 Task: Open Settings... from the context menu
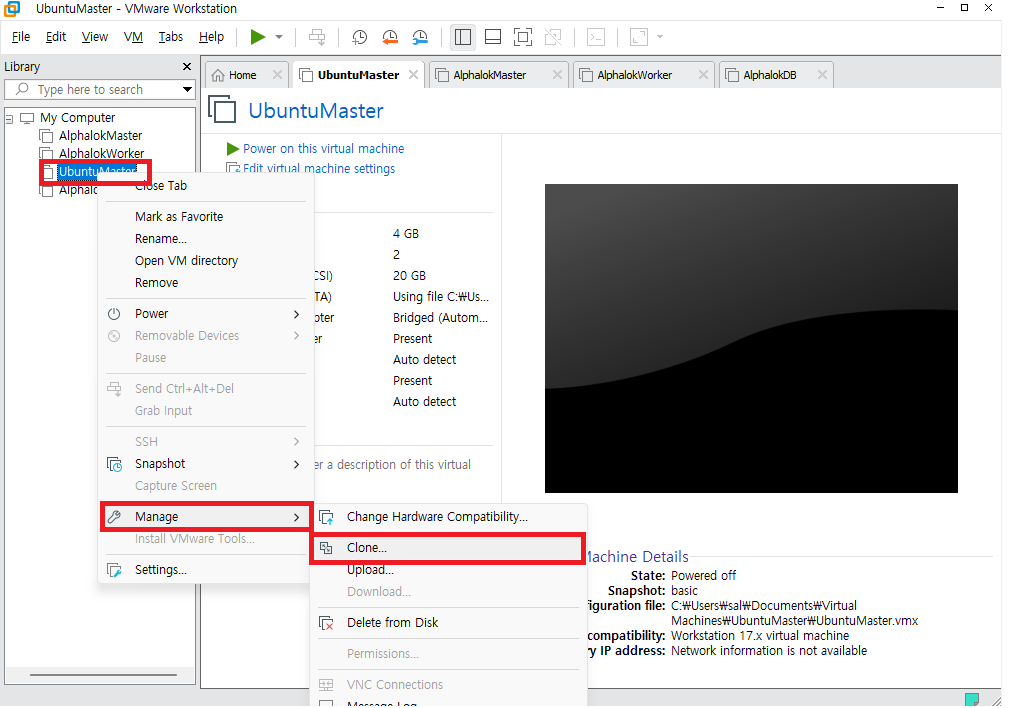[x=206, y=570]
